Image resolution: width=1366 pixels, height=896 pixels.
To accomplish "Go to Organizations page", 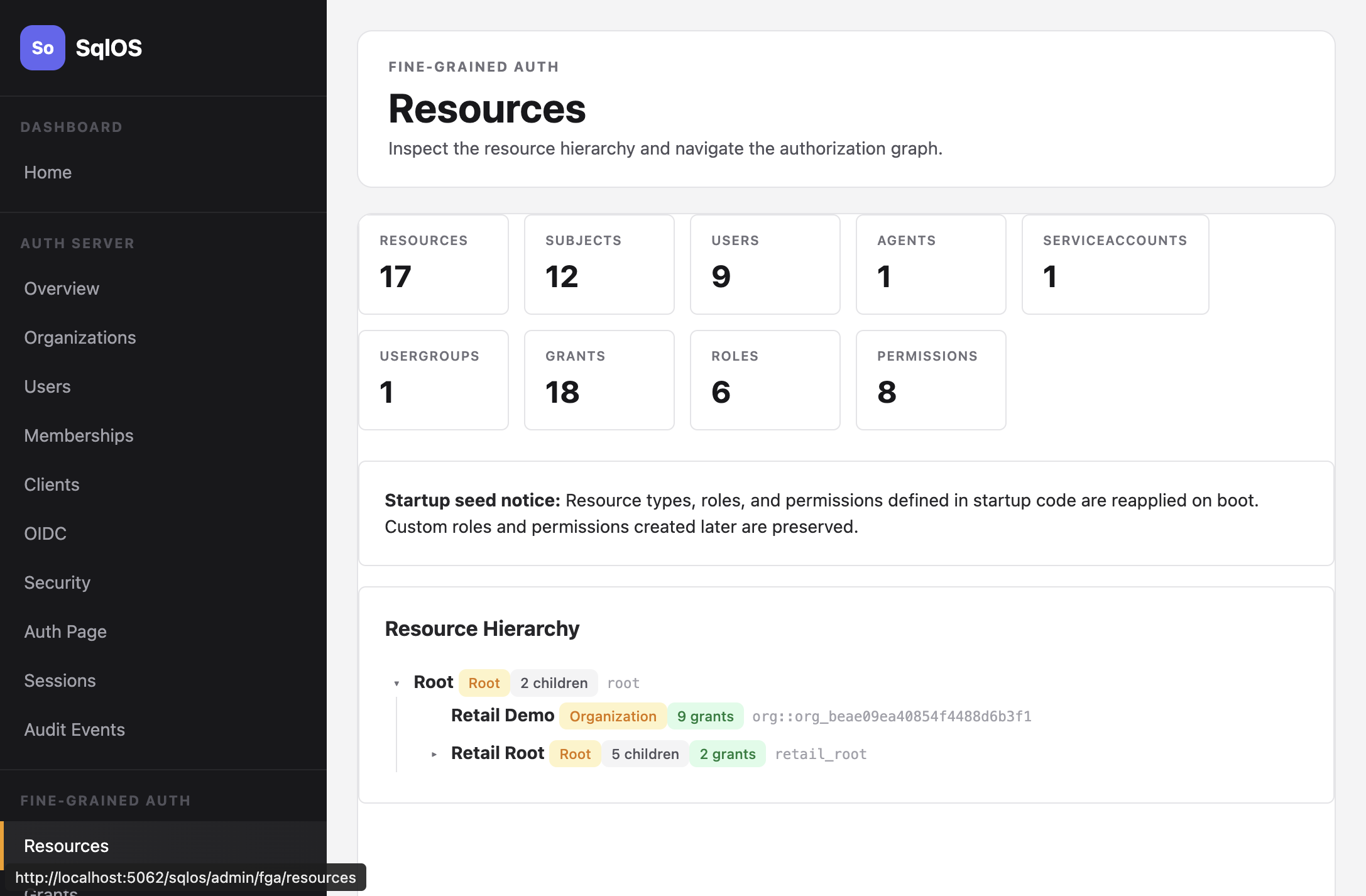I will click(x=80, y=337).
